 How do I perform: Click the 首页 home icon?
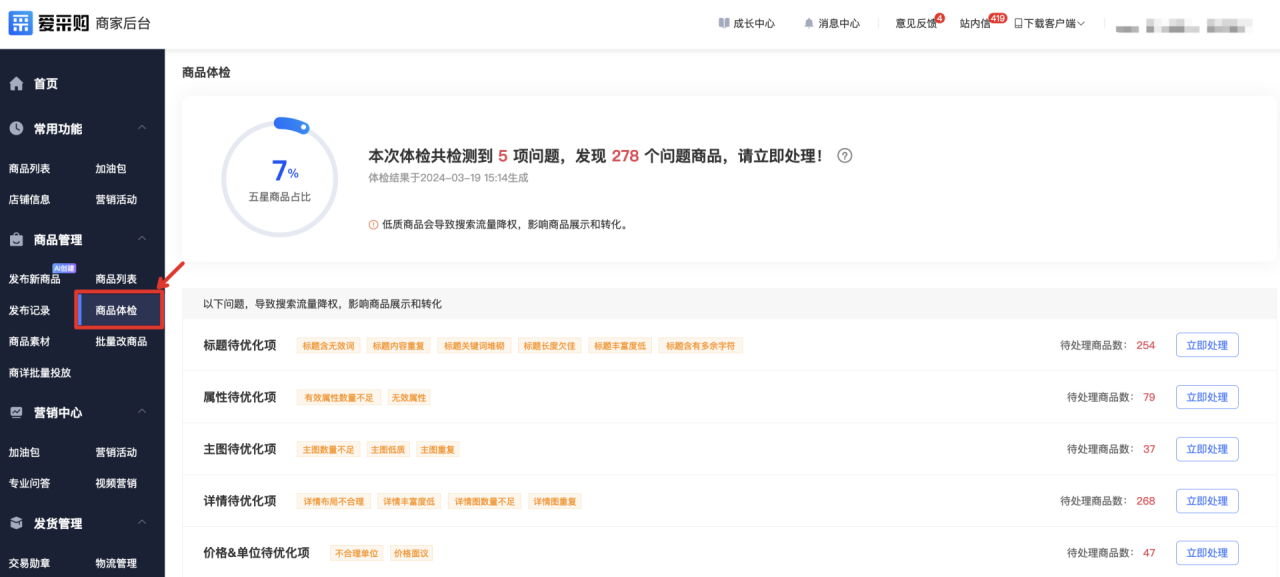pos(16,84)
